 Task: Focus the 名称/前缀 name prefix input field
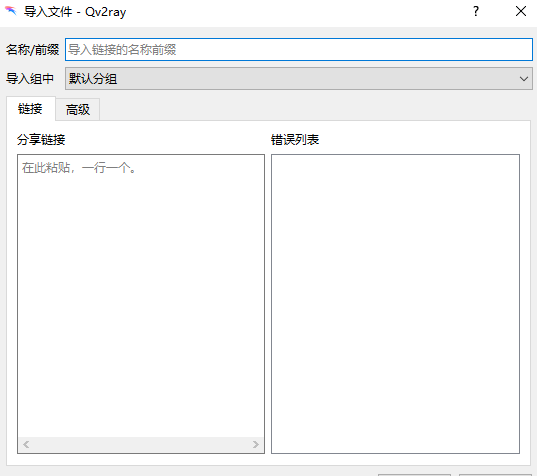point(299,50)
